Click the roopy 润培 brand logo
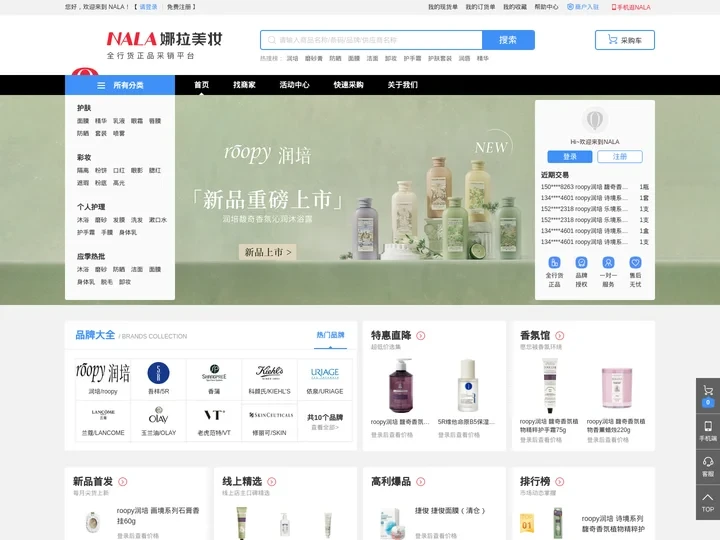This screenshot has height=540, width=720. [103, 372]
